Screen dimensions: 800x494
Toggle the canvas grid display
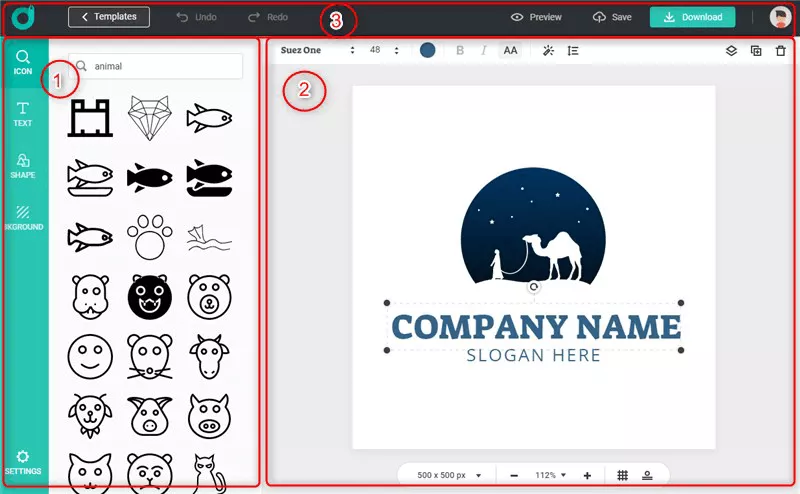622,475
